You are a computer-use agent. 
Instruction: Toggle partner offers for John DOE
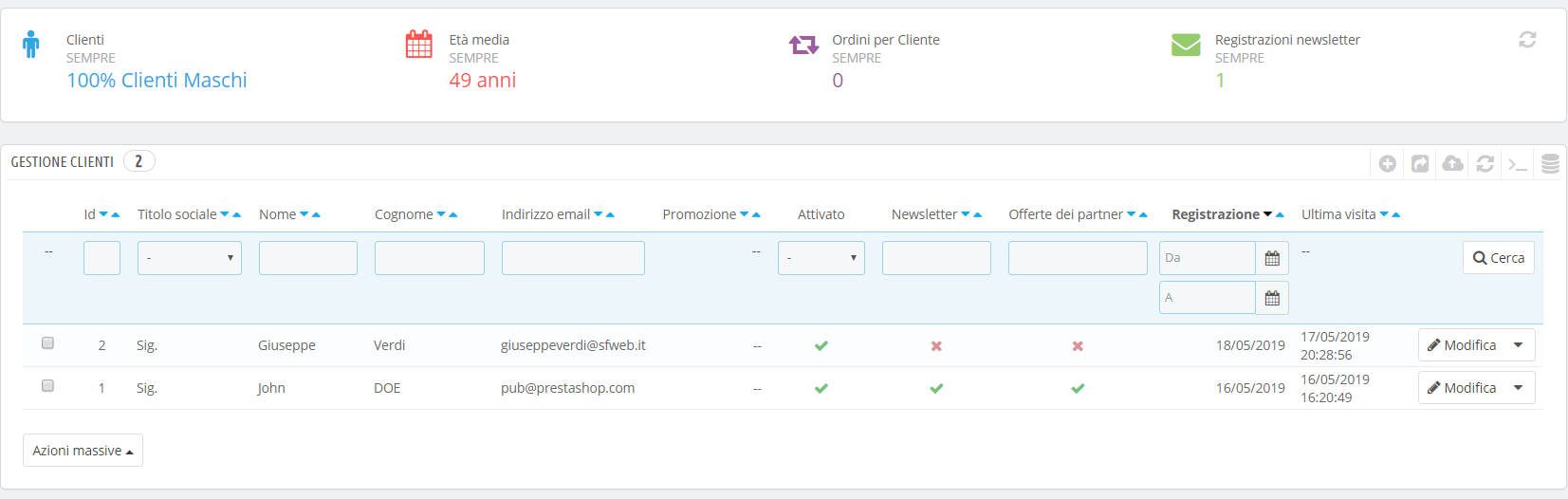(x=1078, y=388)
